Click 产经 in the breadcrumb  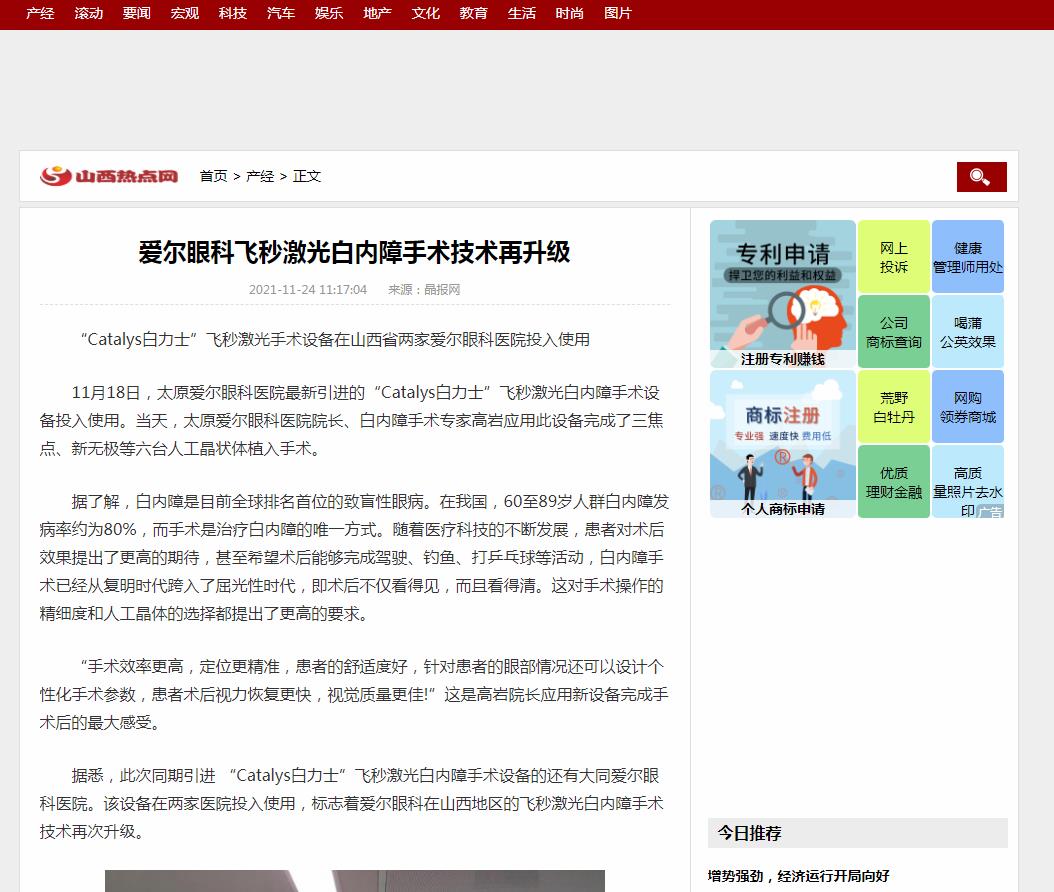coord(260,176)
